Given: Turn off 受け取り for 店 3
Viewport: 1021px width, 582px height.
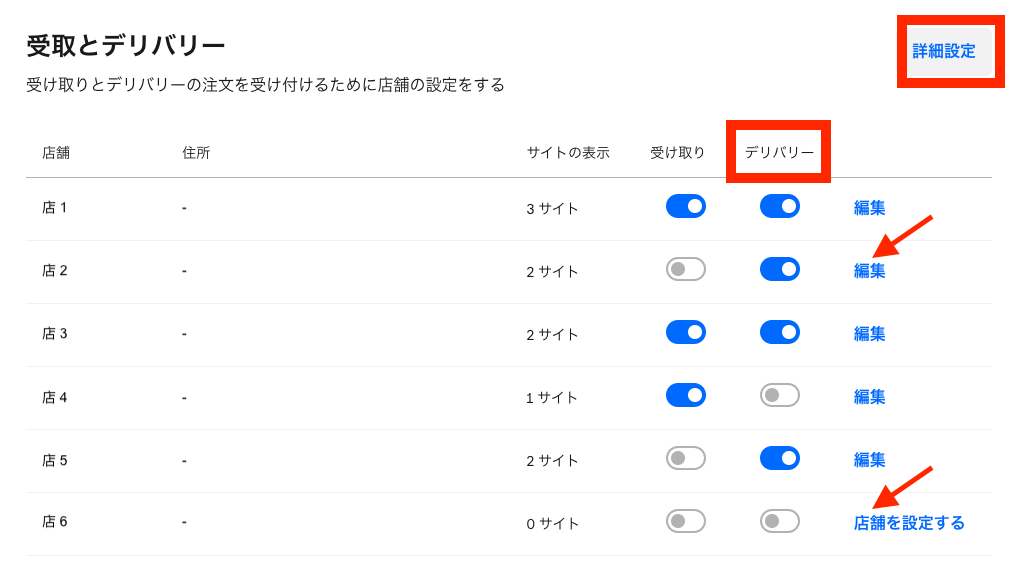Looking at the screenshot, I should coord(686,333).
